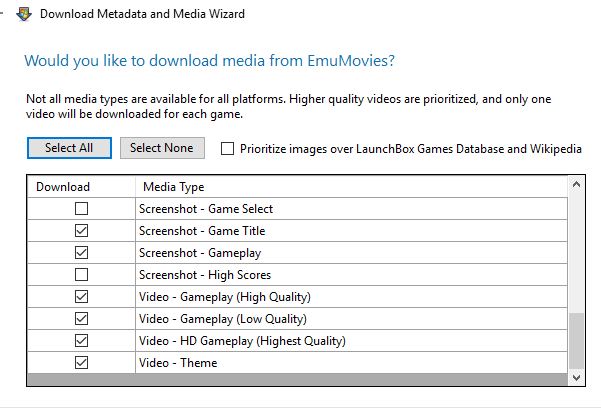Uncheck Video - Gameplay (Low Quality) checkbox
601x408 pixels.
point(81,319)
